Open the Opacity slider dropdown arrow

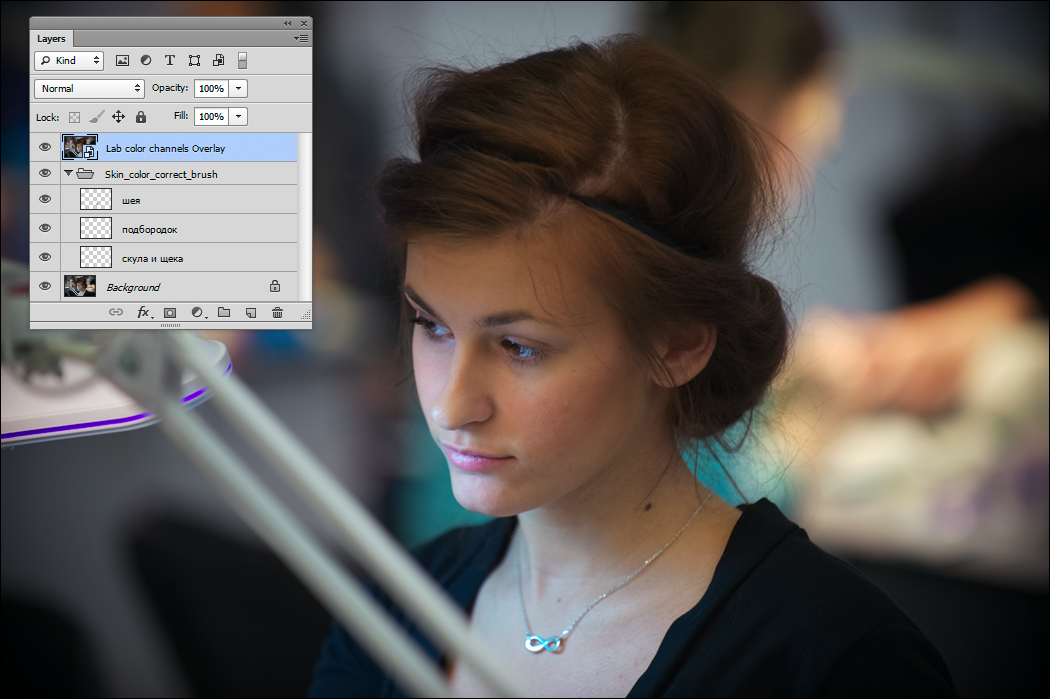pos(238,88)
